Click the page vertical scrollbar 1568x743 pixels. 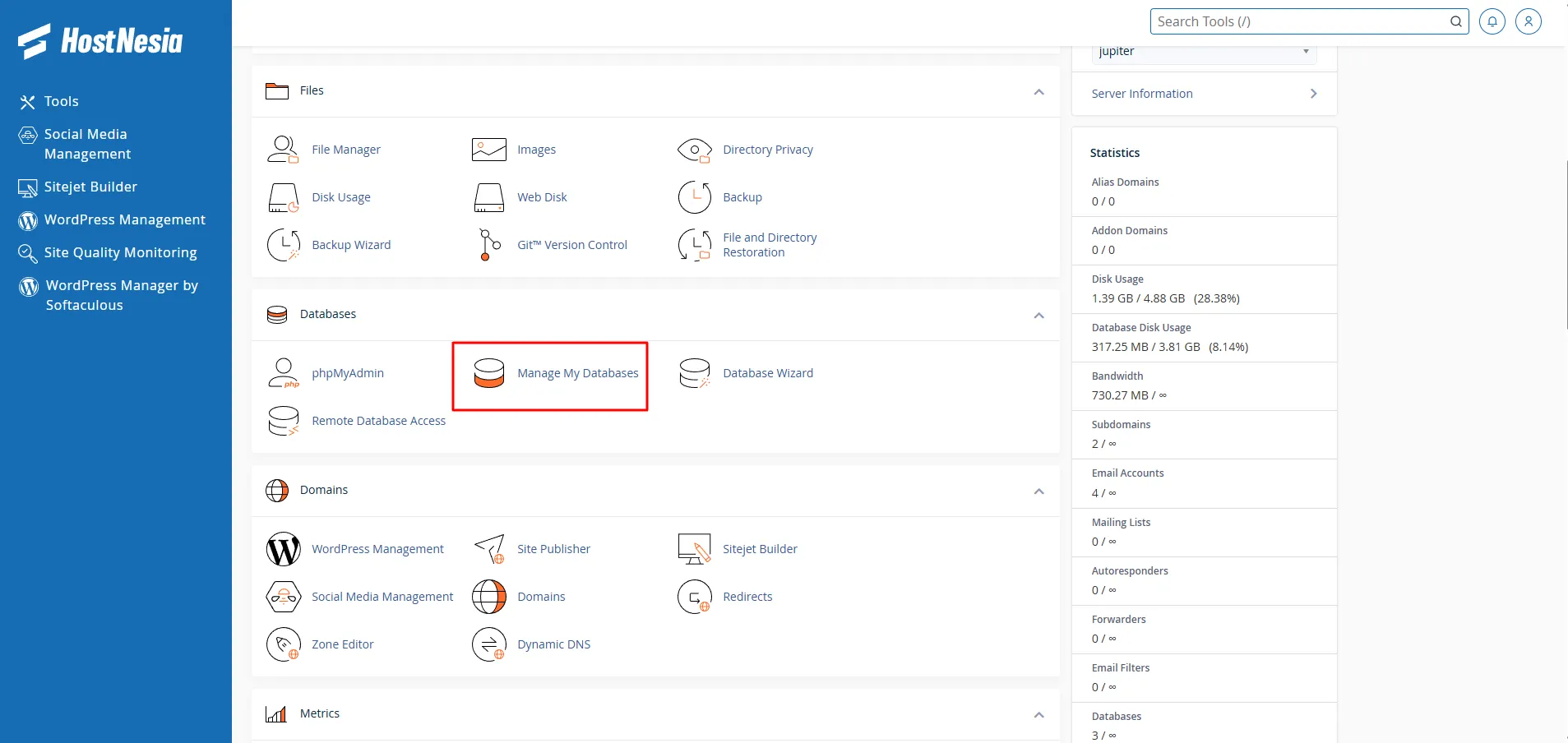pos(1565,247)
